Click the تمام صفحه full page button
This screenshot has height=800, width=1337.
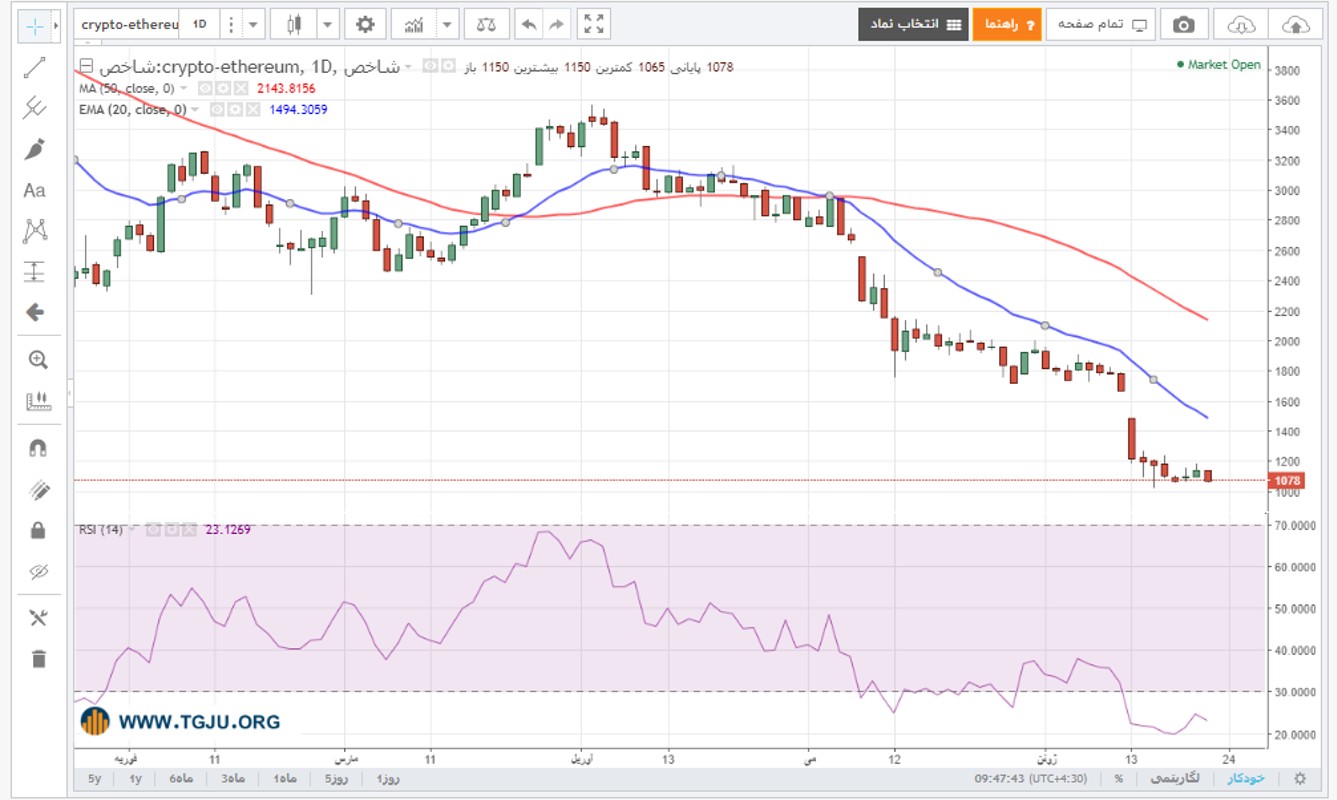point(1100,24)
